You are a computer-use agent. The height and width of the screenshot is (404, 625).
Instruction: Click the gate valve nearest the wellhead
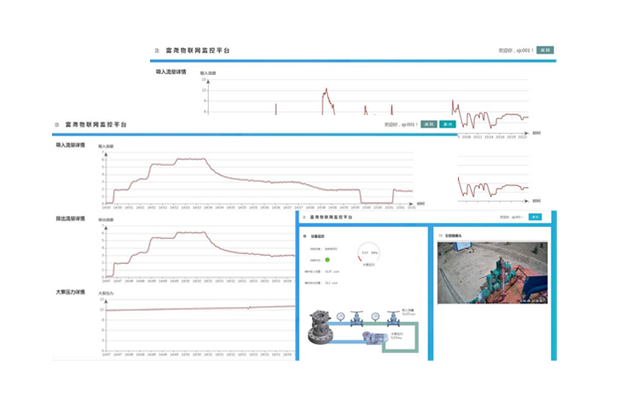point(356,319)
